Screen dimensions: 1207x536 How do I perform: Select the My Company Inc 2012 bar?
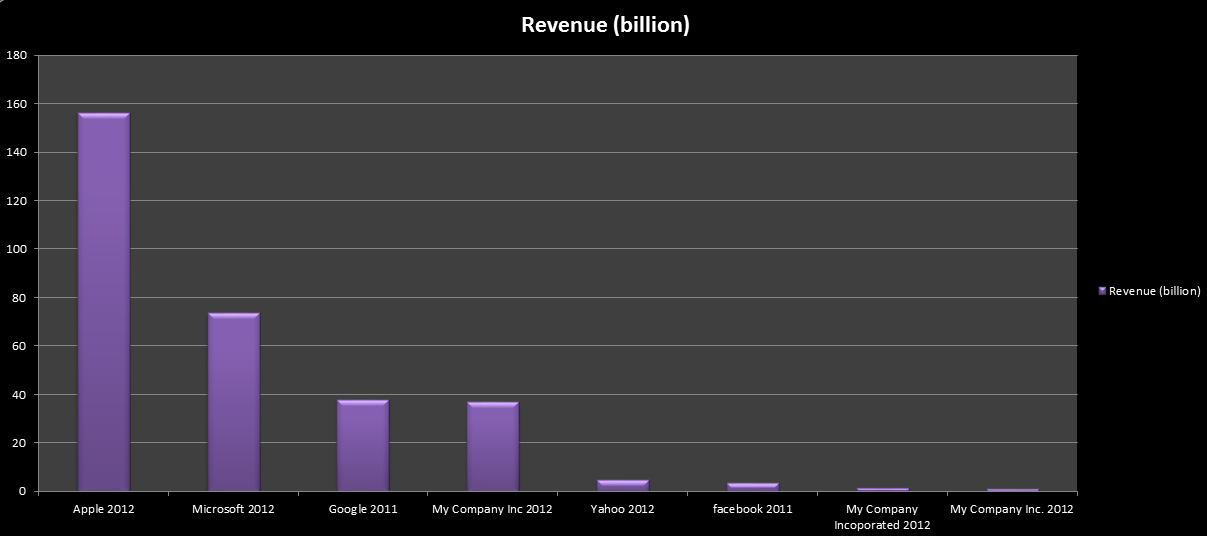tap(493, 446)
